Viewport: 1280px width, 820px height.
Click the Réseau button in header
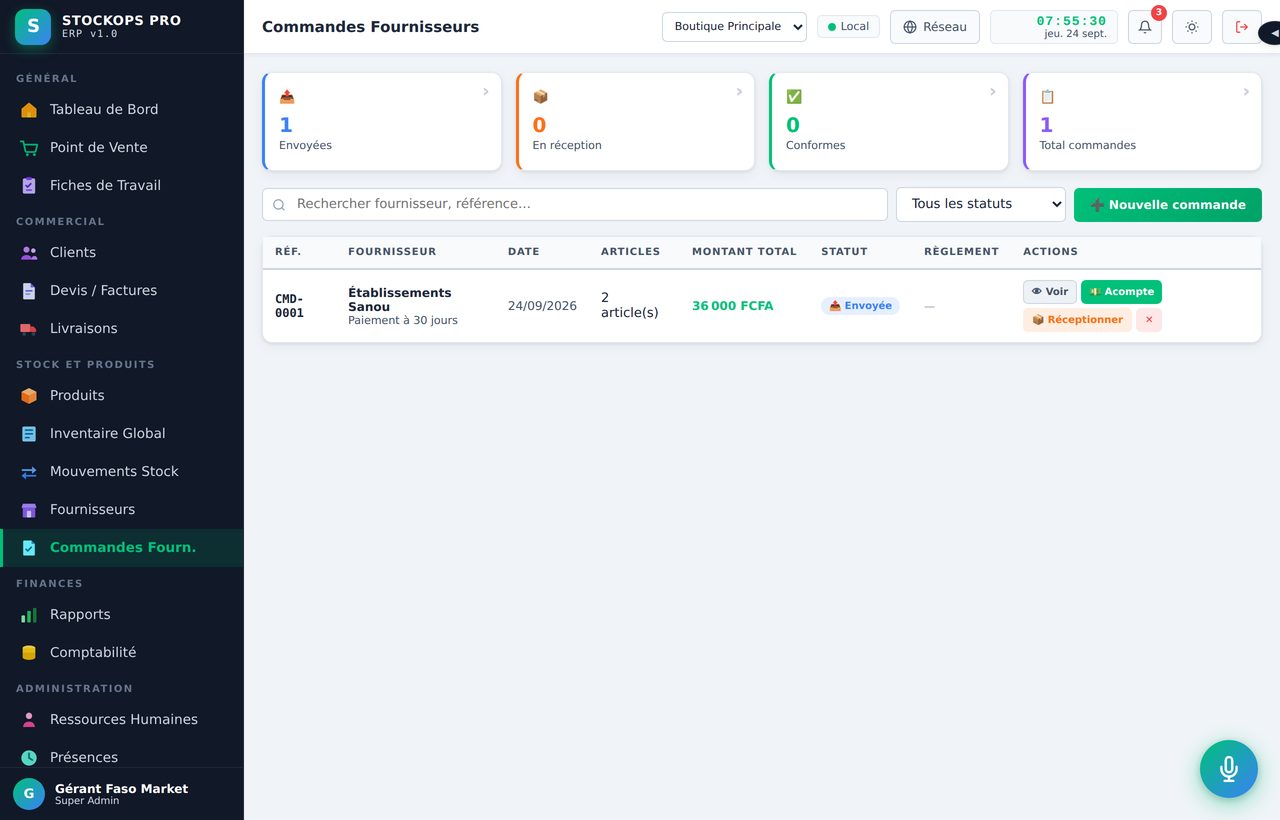pos(935,27)
